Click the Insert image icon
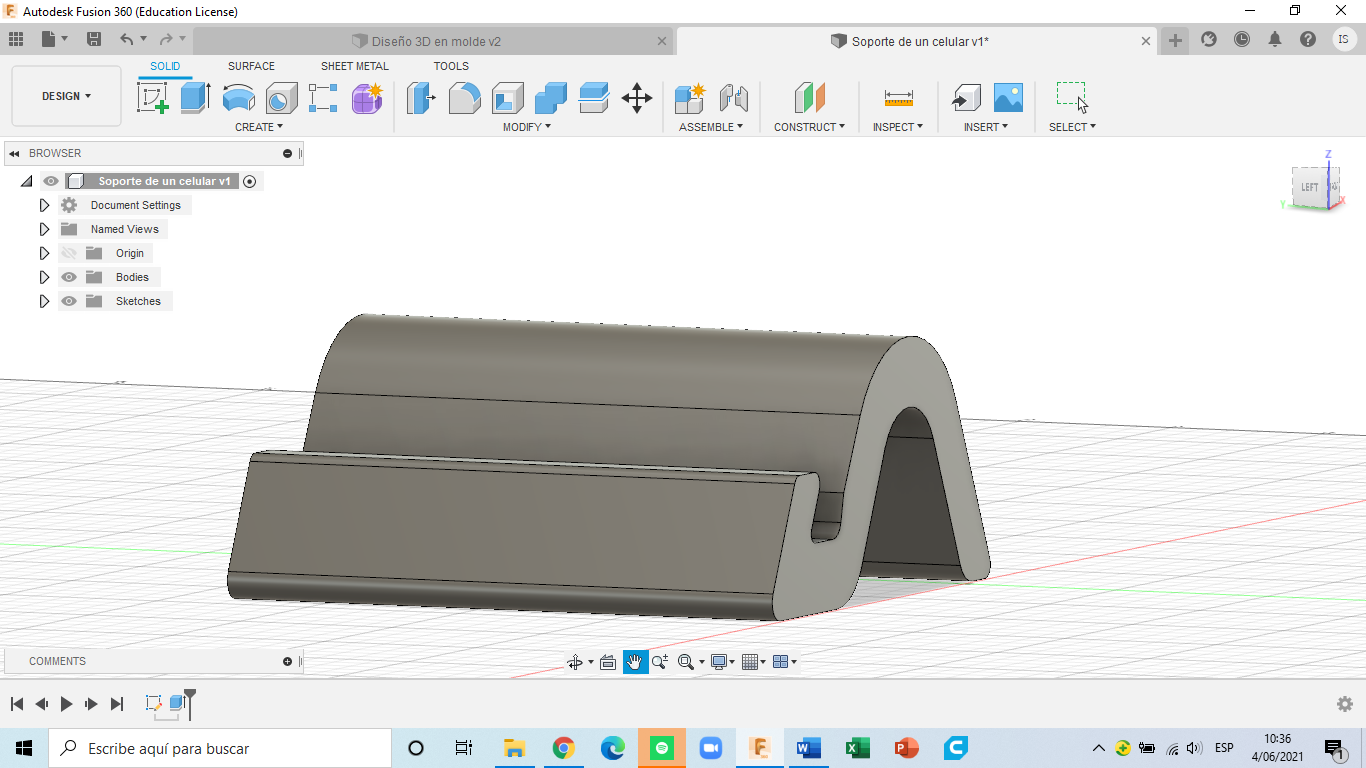 point(1008,98)
